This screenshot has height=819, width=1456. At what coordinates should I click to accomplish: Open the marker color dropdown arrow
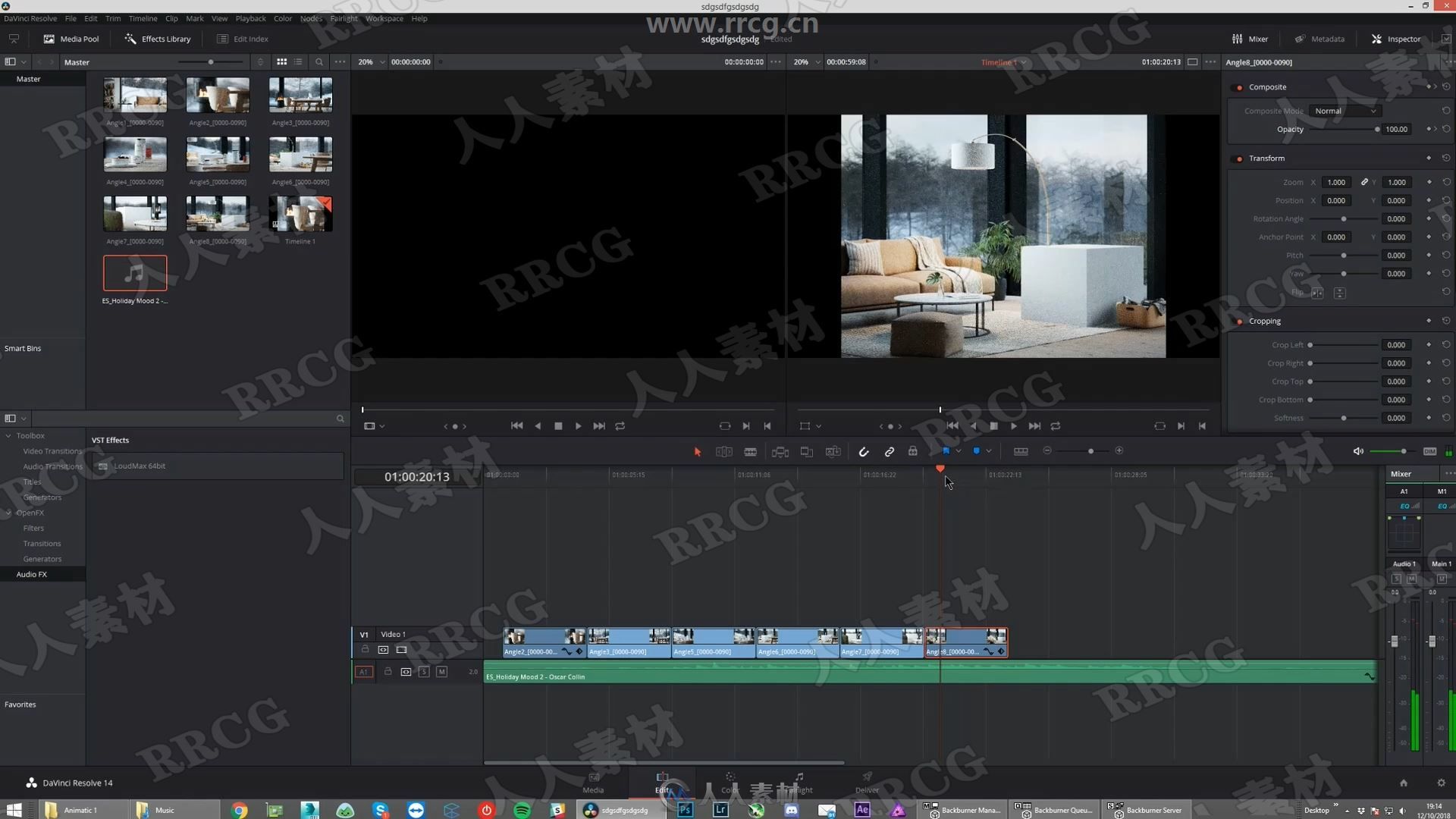(x=989, y=451)
